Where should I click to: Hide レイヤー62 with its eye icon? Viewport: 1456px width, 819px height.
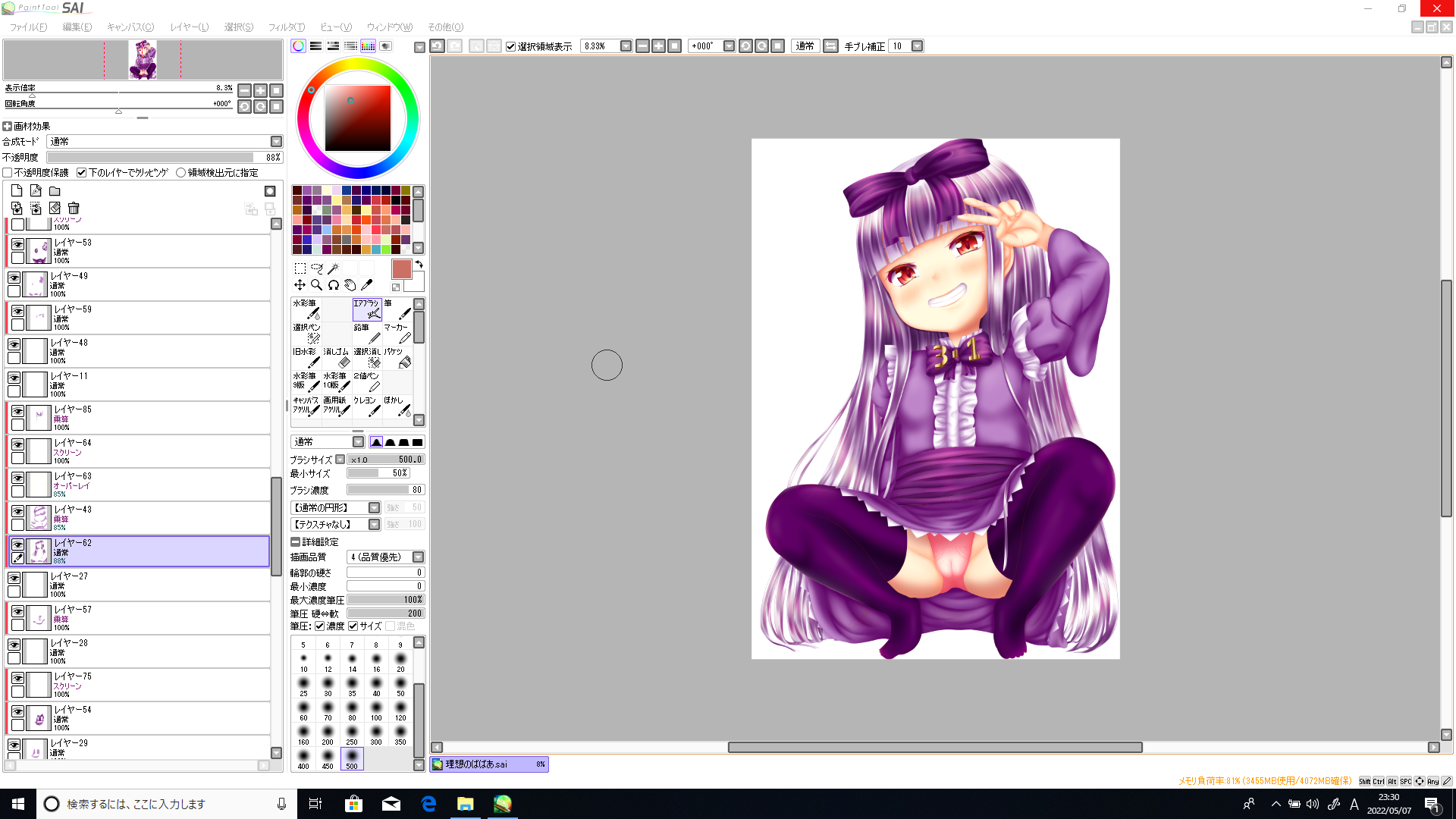(17, 545)
